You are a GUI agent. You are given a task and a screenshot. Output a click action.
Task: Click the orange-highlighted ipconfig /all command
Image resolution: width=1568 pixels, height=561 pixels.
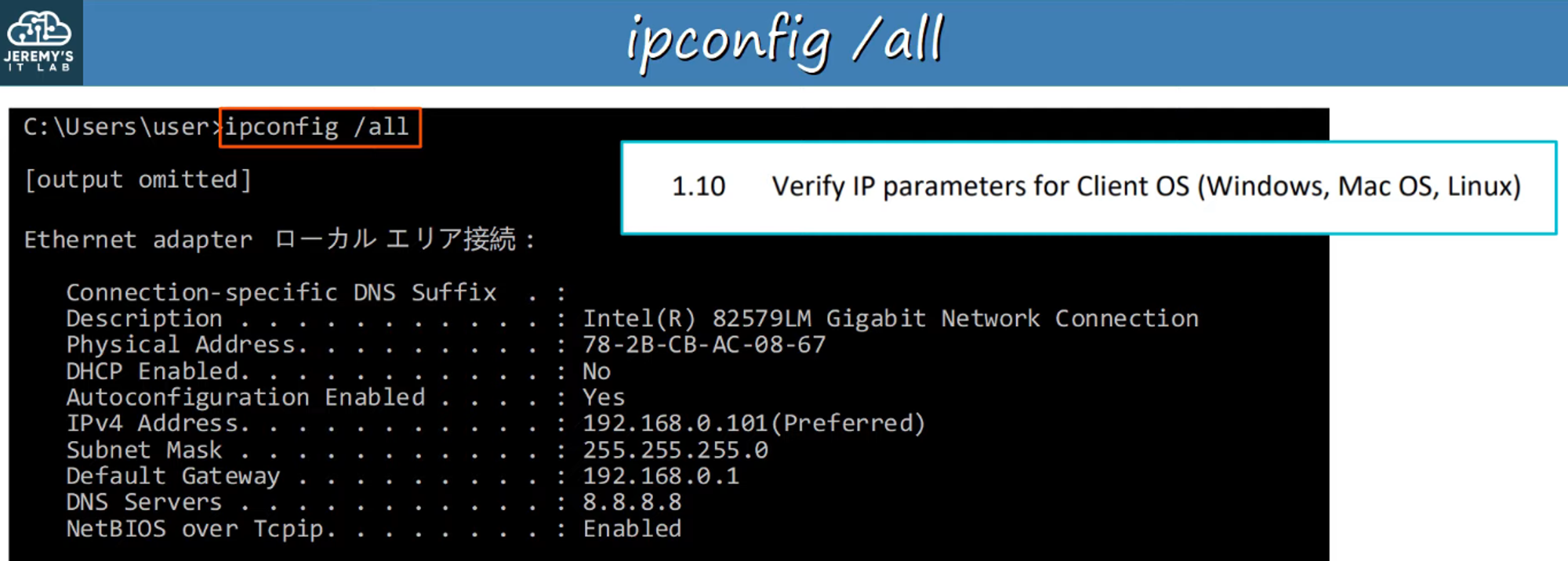pyautogui.click(x=319, y=127)
